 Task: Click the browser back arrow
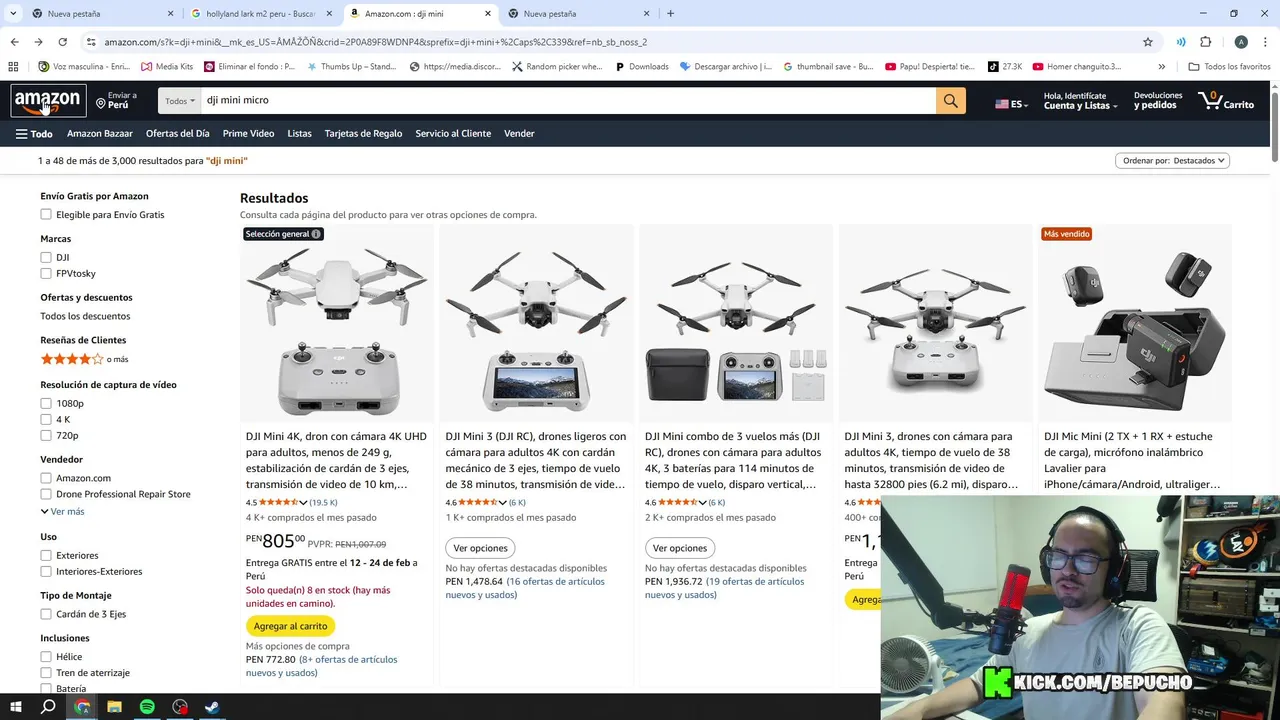tap(14, 42)
